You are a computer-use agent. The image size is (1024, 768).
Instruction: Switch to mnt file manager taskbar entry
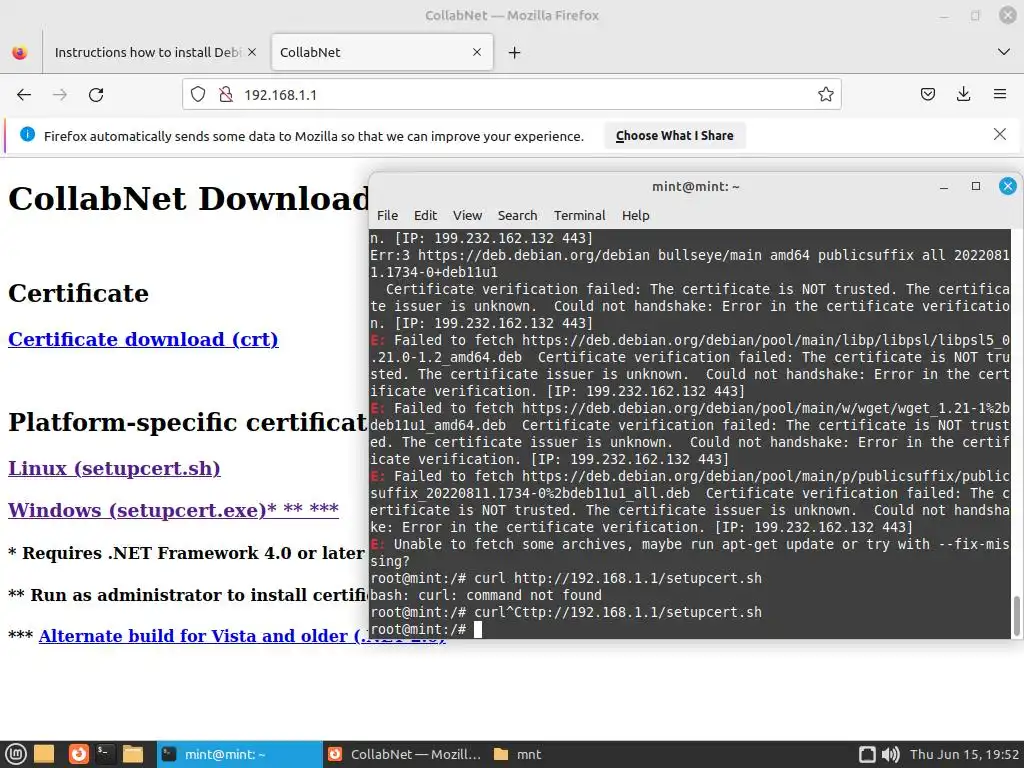[518, 754]
